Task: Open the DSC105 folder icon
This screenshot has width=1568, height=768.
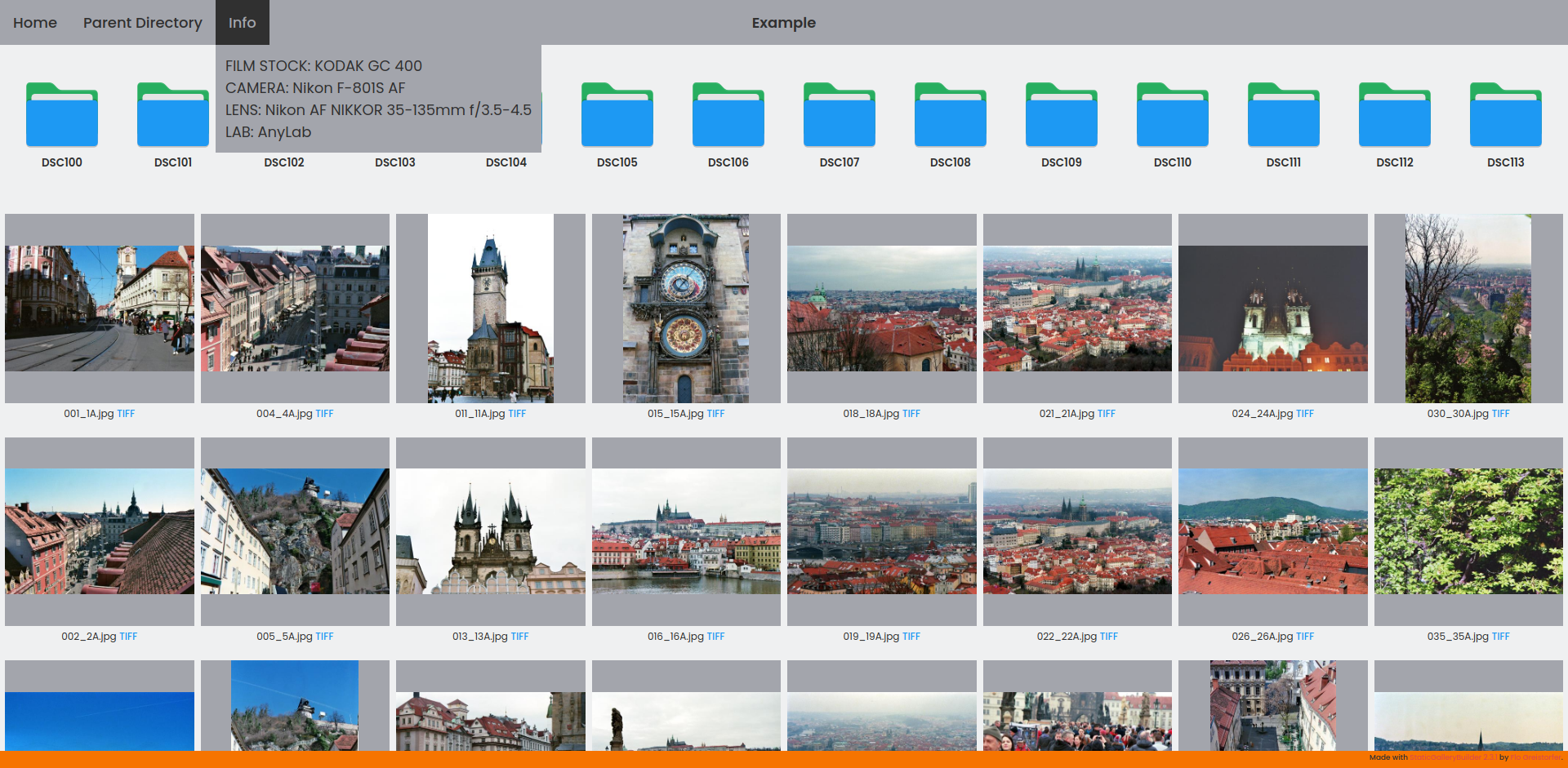Action: (617, 115)
